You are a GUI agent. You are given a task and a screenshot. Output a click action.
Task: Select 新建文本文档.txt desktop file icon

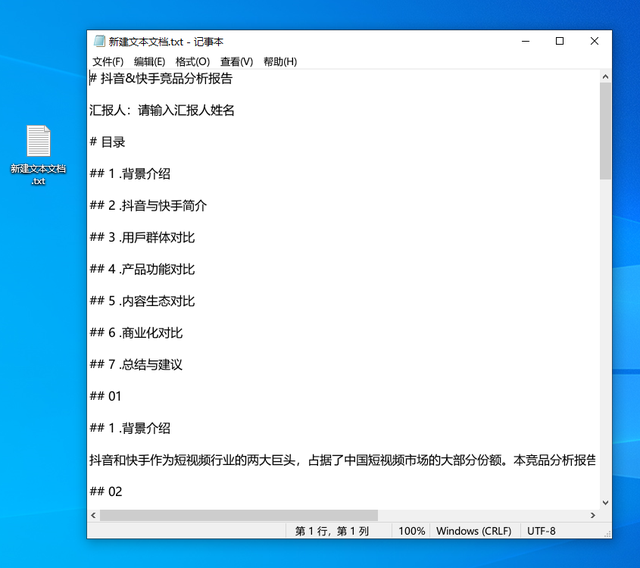pyautogui.click(x=38, y=155)
